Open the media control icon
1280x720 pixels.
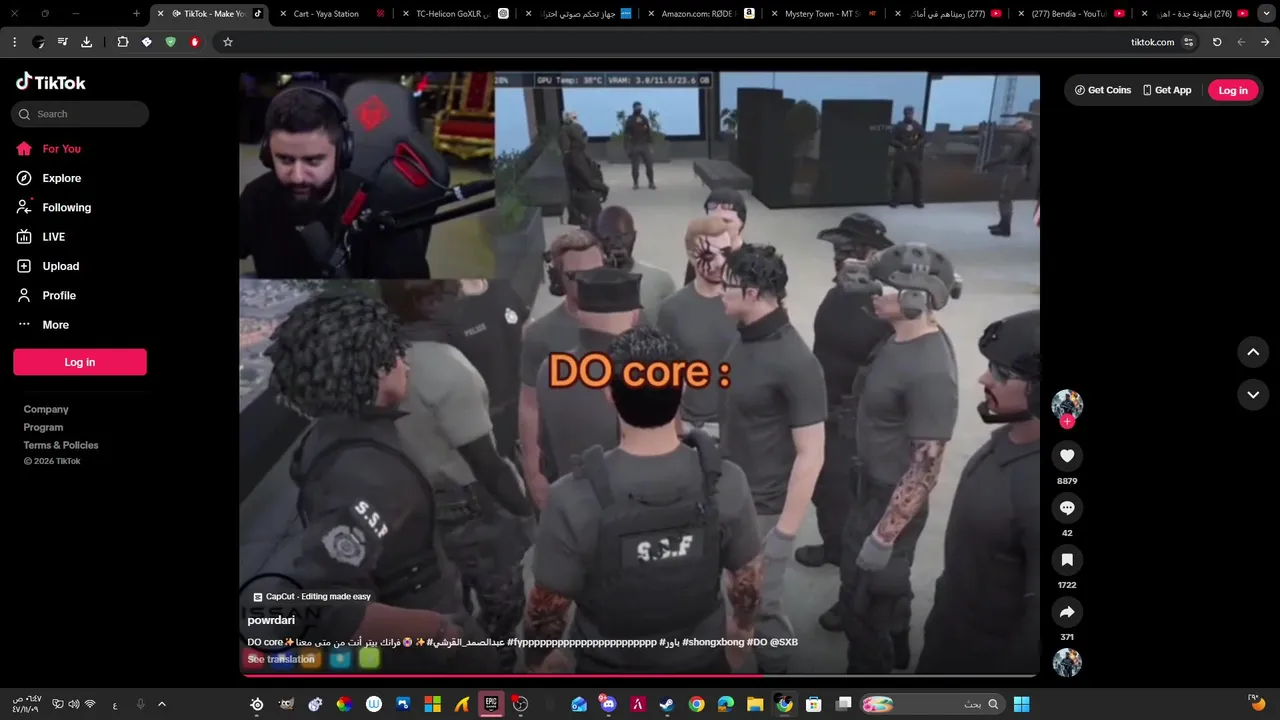(63, 42)
